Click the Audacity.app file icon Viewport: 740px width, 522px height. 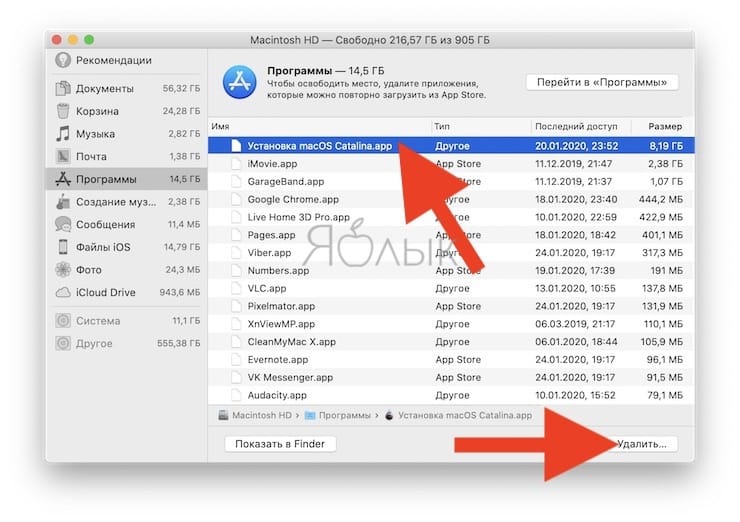(236, 396)
